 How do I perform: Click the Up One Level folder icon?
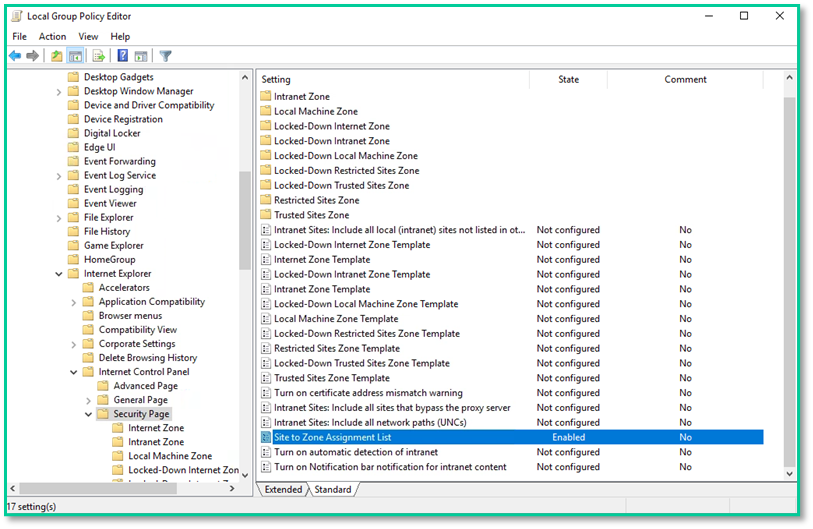[57, 56]
